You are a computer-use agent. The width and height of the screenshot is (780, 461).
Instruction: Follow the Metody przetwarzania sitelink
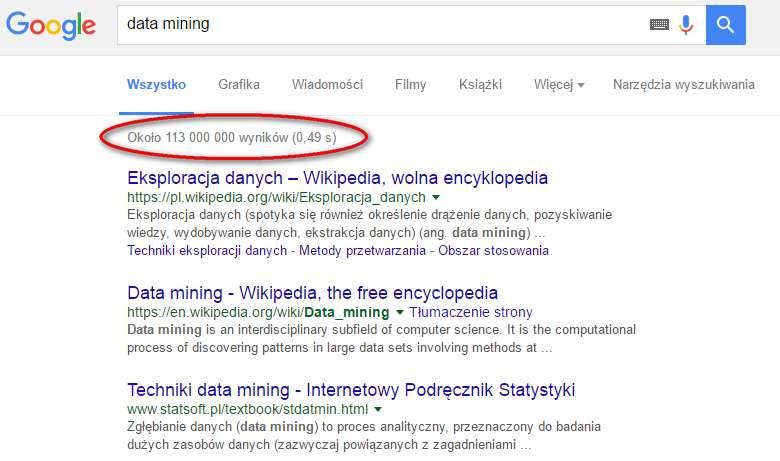(362, 250)
